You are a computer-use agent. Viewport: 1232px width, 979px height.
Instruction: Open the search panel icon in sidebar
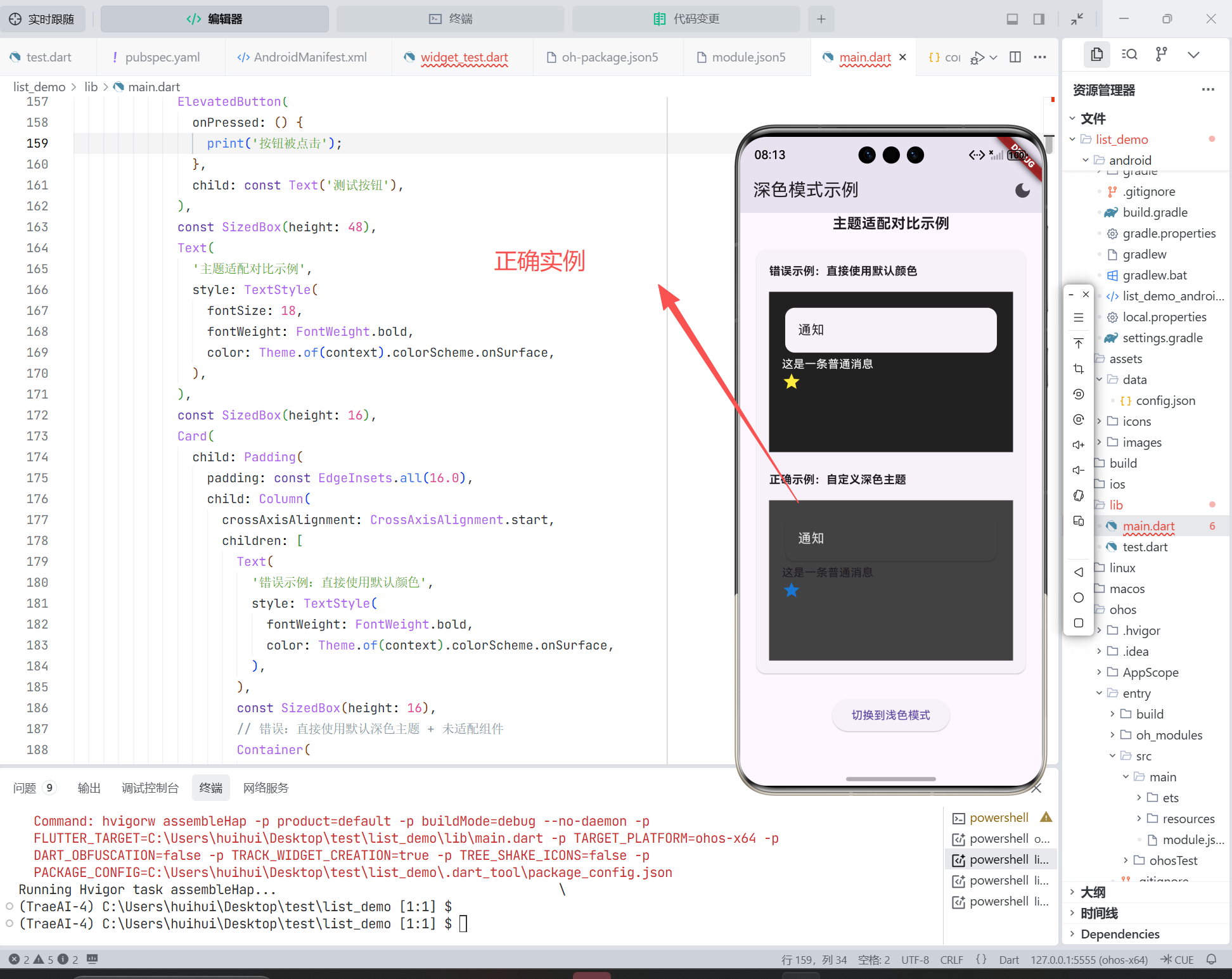pyautogui.click(x=1129, y=54)
